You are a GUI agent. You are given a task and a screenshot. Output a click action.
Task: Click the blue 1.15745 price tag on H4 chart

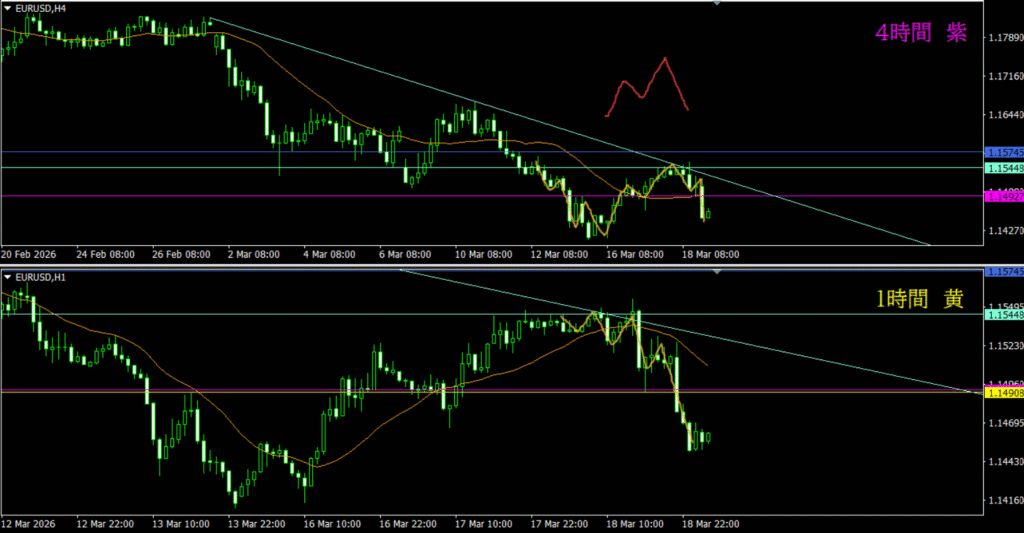tap(1003, 152)
